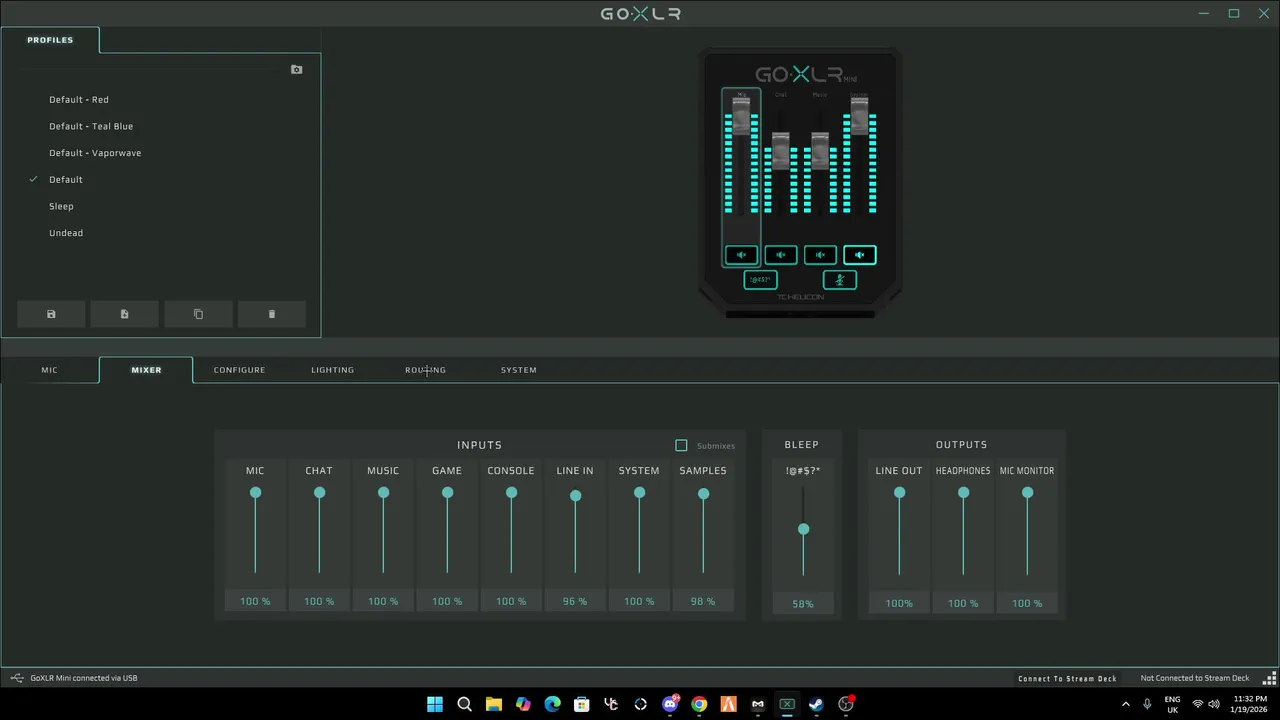The width and height of the screenshot is (1280, 720).
Task: Click the GAME input volume slider
Action: [447, 532]
